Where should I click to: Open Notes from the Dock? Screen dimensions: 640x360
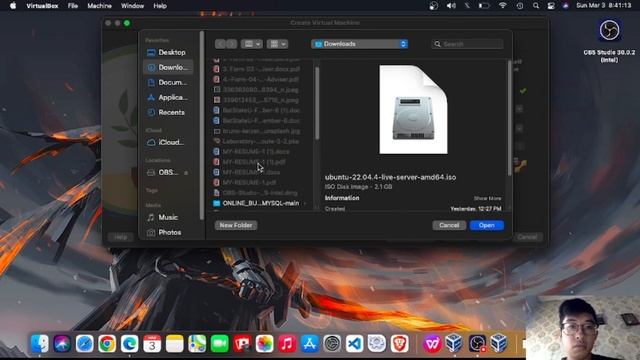[x=175, y=344]
